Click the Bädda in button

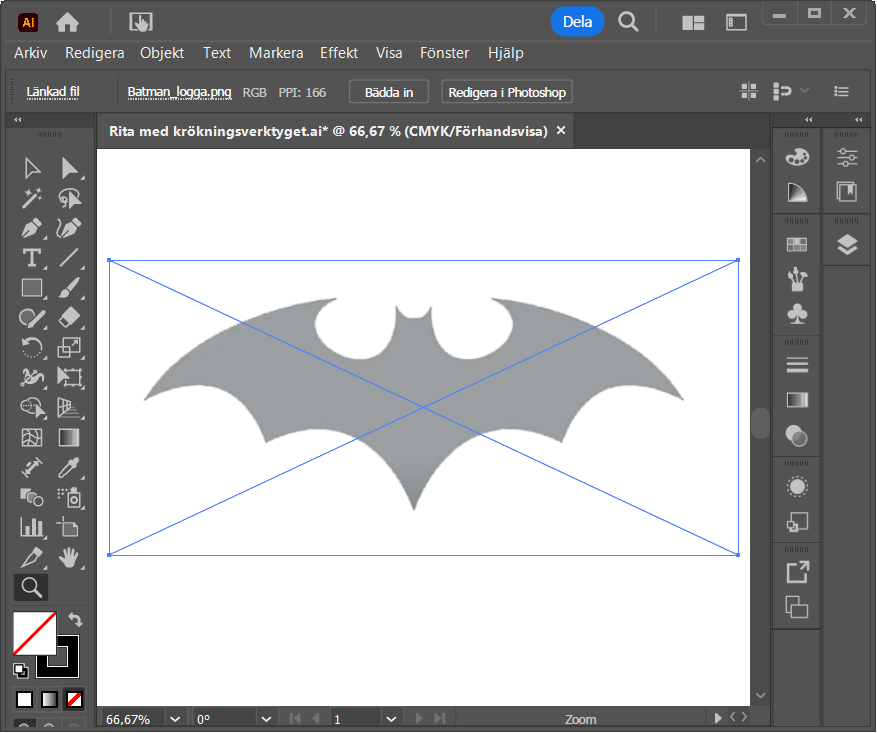[x=389, y=92]
